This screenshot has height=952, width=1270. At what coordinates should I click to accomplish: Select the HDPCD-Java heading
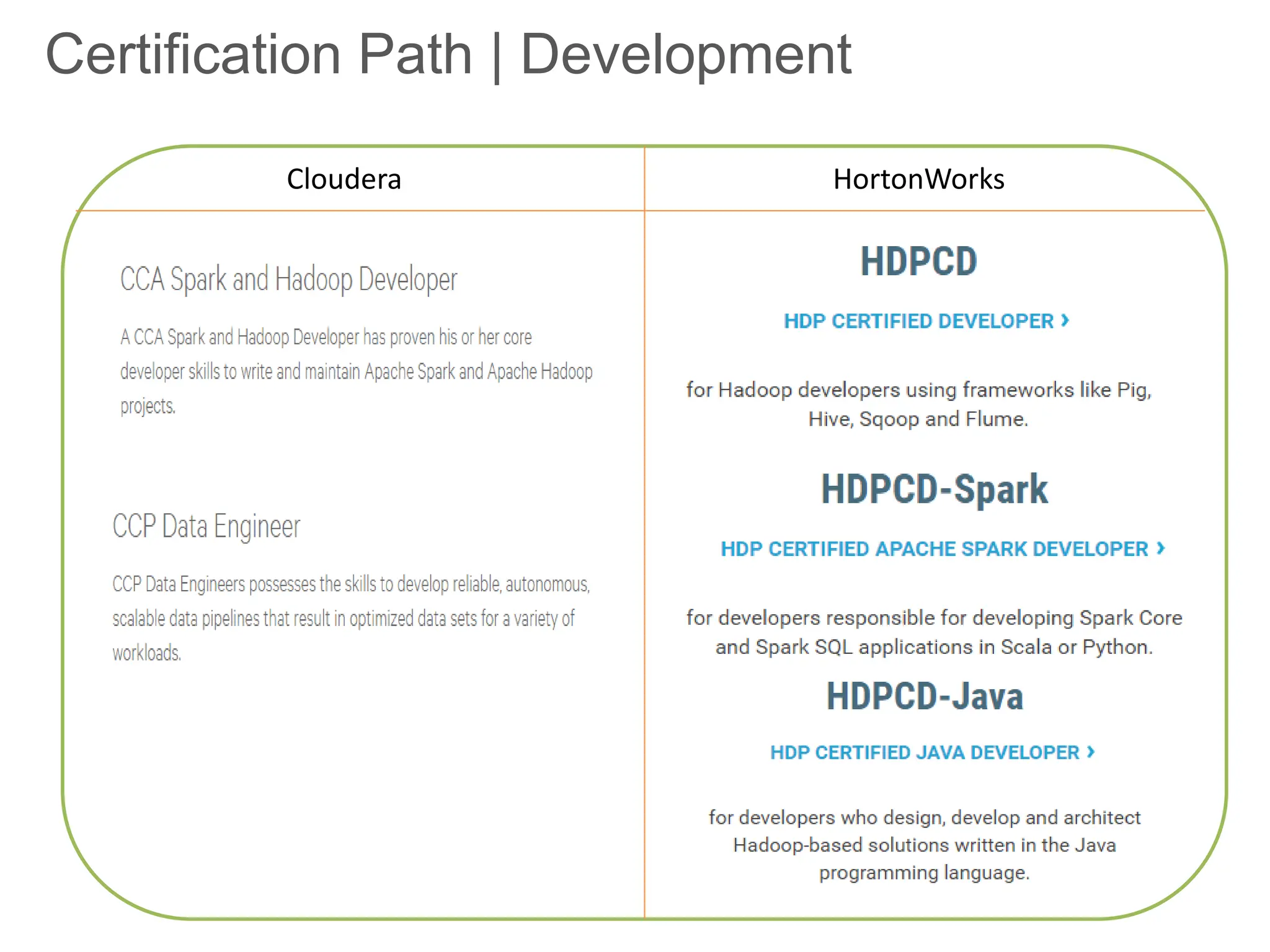[x=925, y=695]
